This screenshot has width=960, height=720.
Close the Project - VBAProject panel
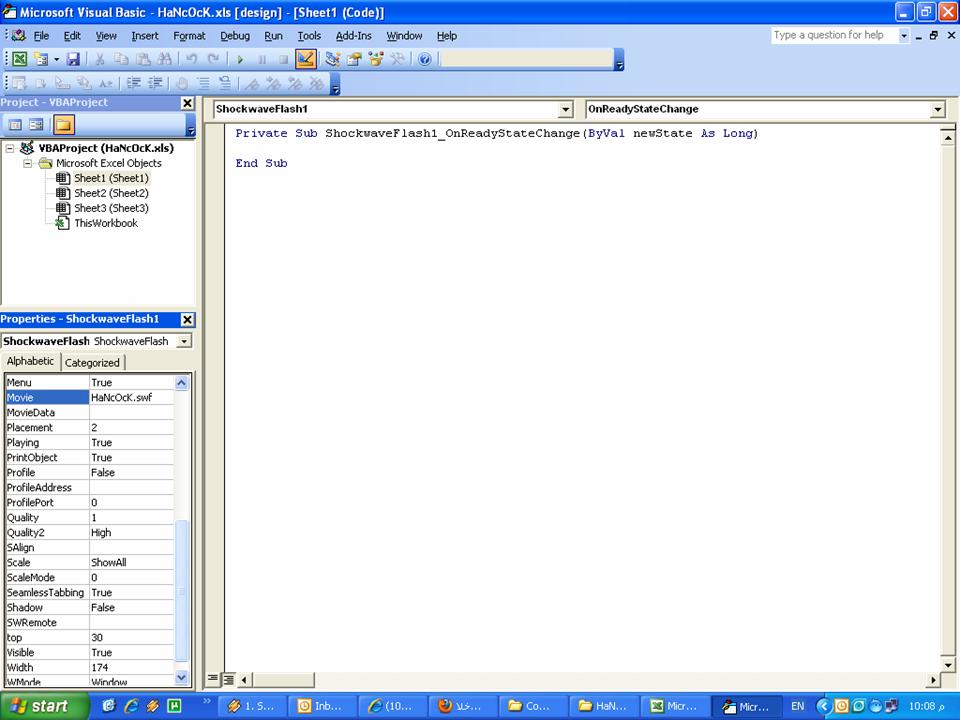coord(187,103)
